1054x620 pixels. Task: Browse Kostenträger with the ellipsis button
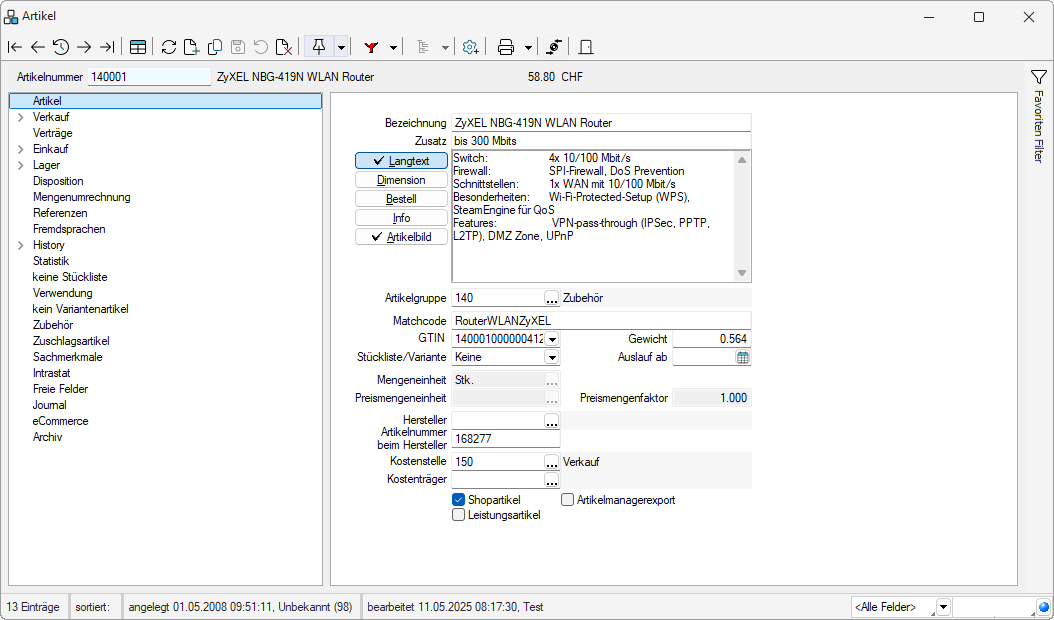552,480
